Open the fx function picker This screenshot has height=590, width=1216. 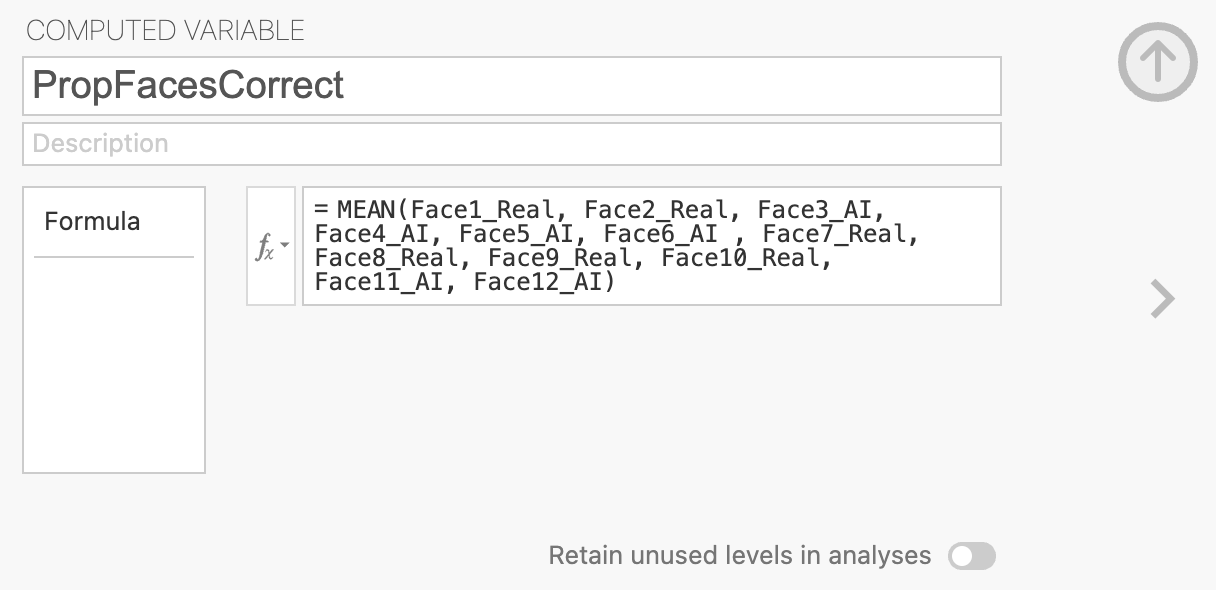coord(265,246)
